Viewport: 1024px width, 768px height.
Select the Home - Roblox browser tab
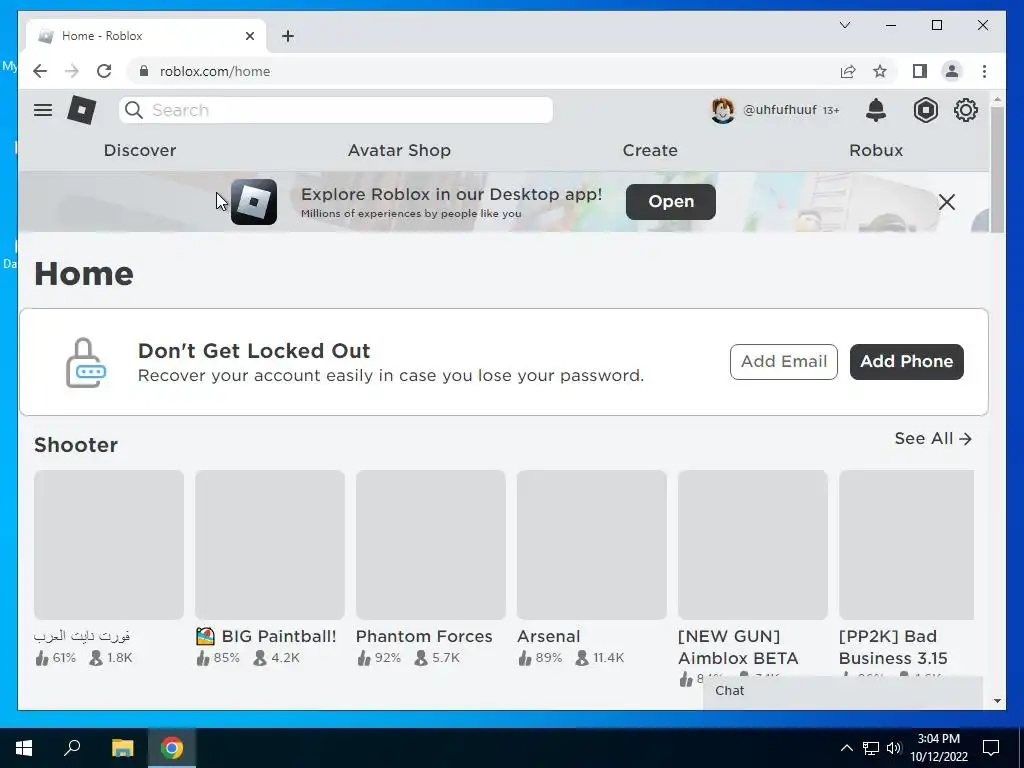(145, 36)
